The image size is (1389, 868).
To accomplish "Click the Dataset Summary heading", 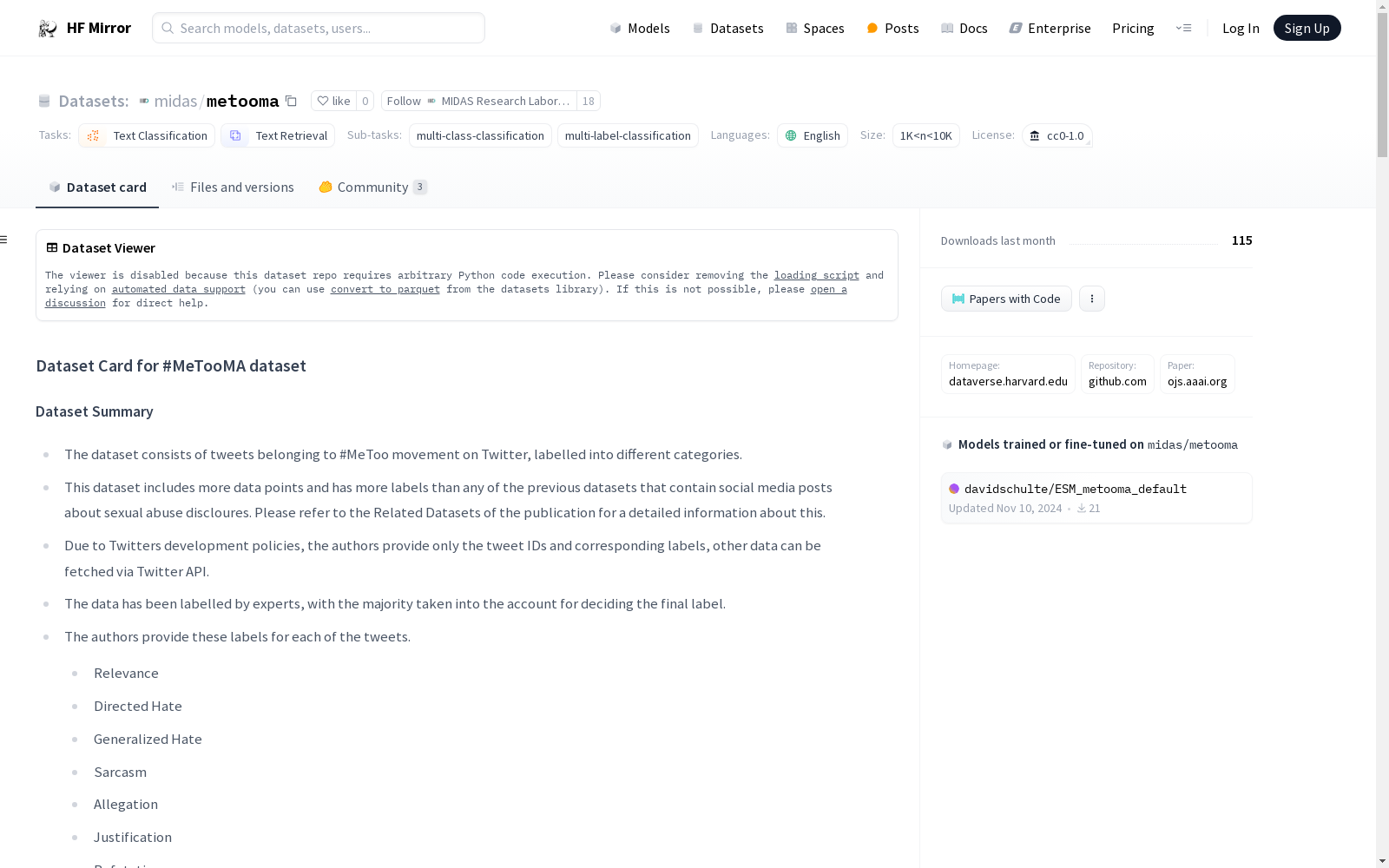I will (95, 411).
